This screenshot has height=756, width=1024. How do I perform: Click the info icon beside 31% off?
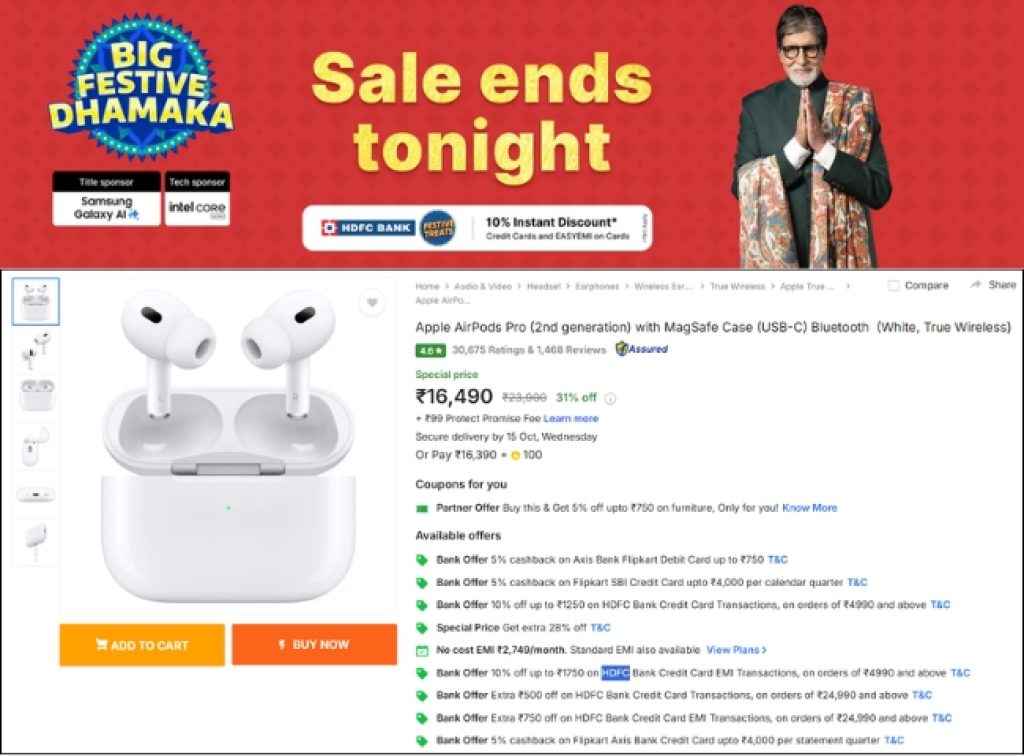click(x=609, y=397)
